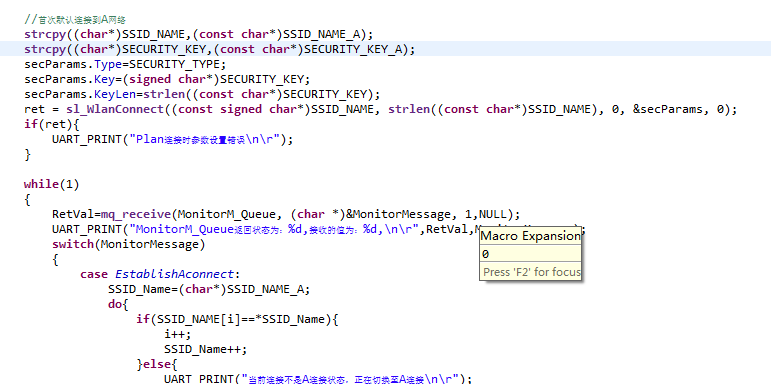Click the if(ret) condition
Image resolution: width=771 pixels, height=384 pixels.
click(x=48, y=124)
